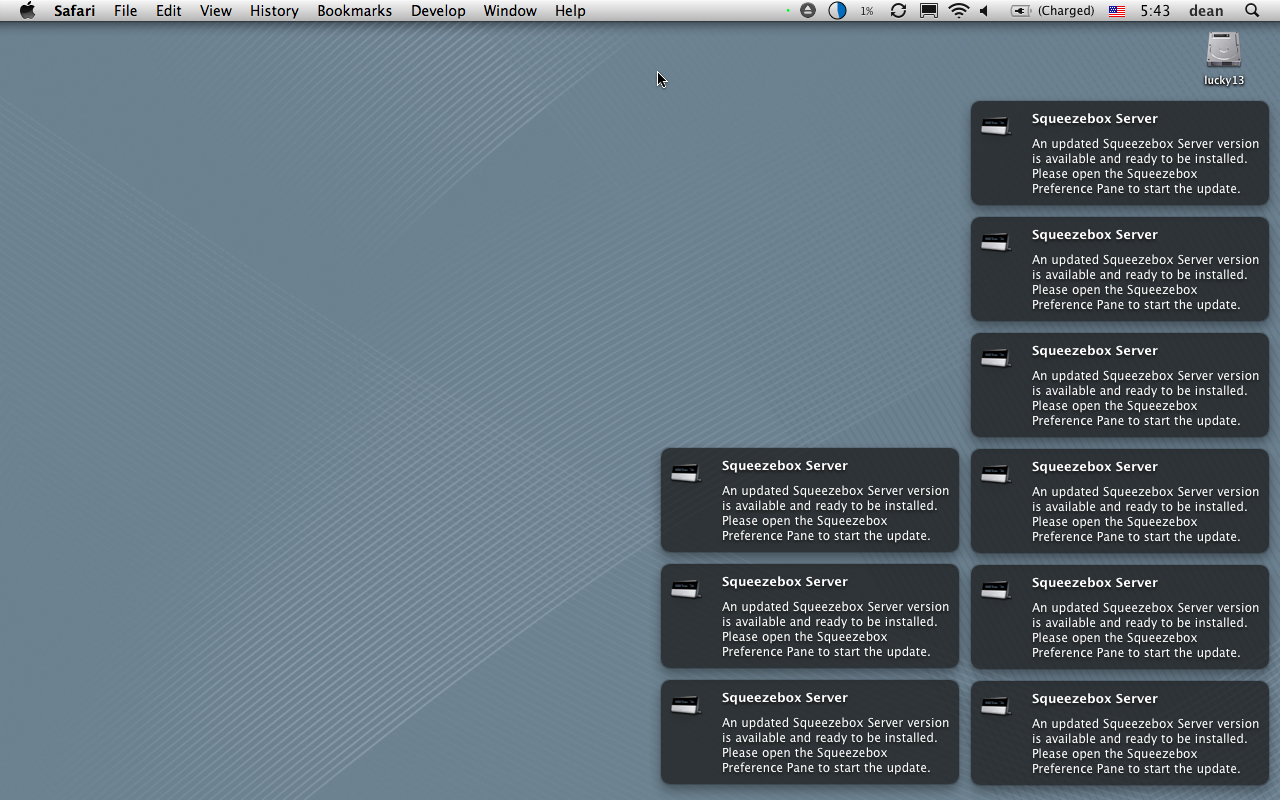Open the lucky13 hard drive icon
Viewport: 1280px width, 800px height.
(x=1223, y=52)
